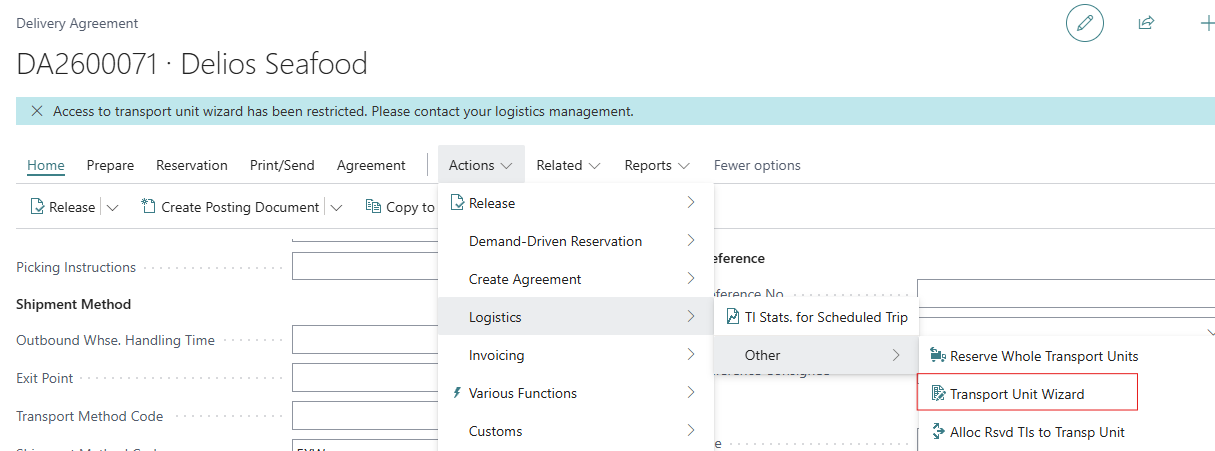Open the Agreement tab
This screenshot has height=451, width=1215.
point(371,165)
